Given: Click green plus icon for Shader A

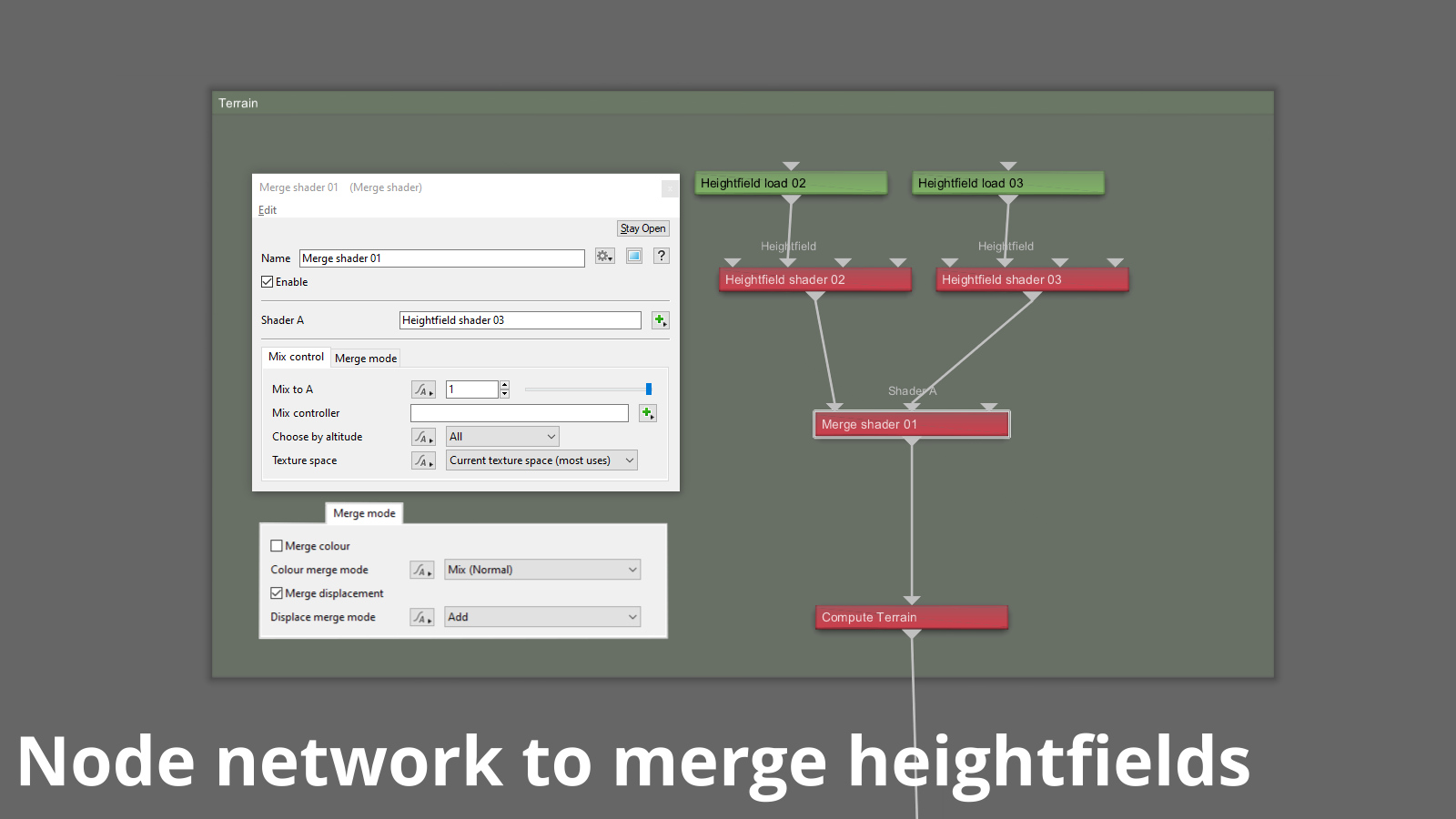Looking at the screenshot, I should point(661,320).
